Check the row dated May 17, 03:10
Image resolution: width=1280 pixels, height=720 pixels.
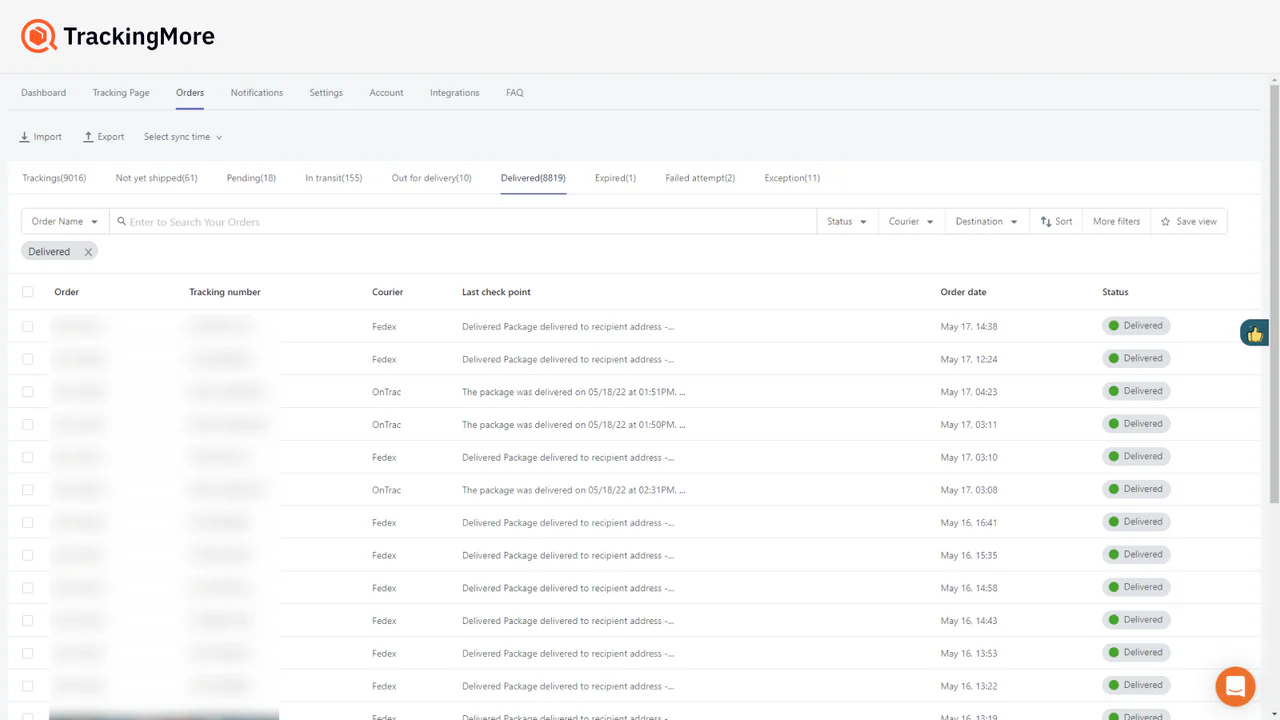28,457
